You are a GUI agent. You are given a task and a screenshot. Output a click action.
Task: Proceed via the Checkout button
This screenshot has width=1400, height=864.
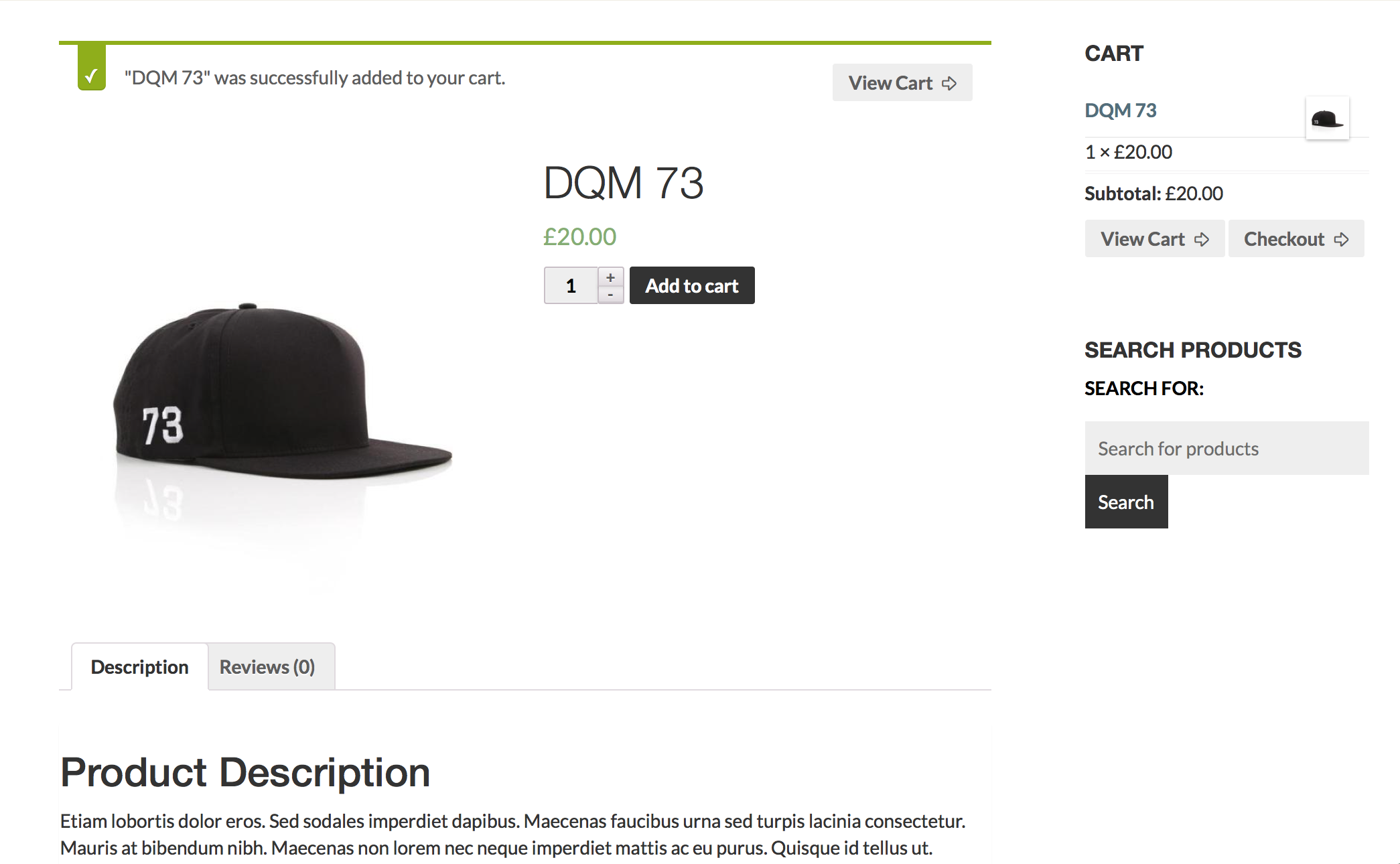1296,238
